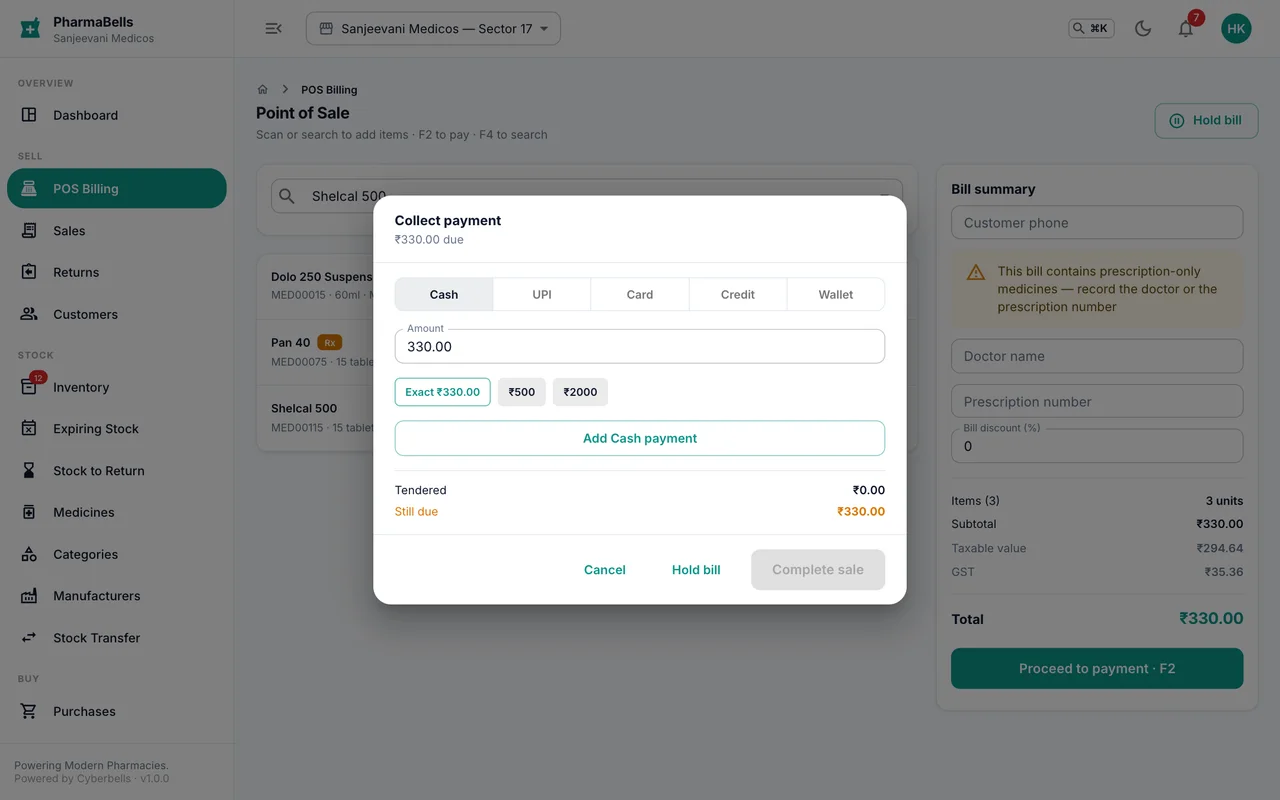Select the Medicines icon in sidebar
1280x800 pixels.
[29, 512]
